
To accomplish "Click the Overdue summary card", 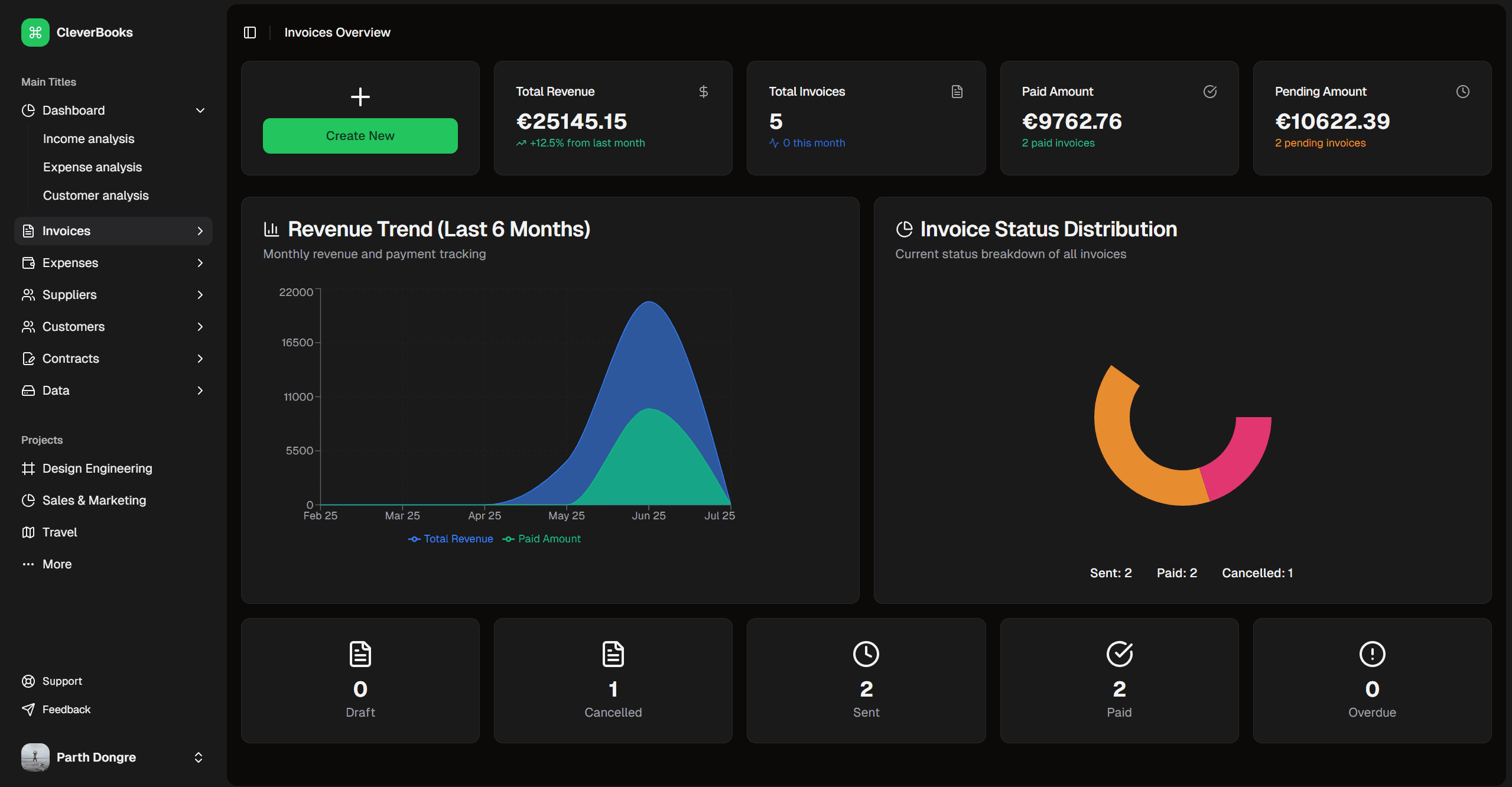I will coord(1371,681).
